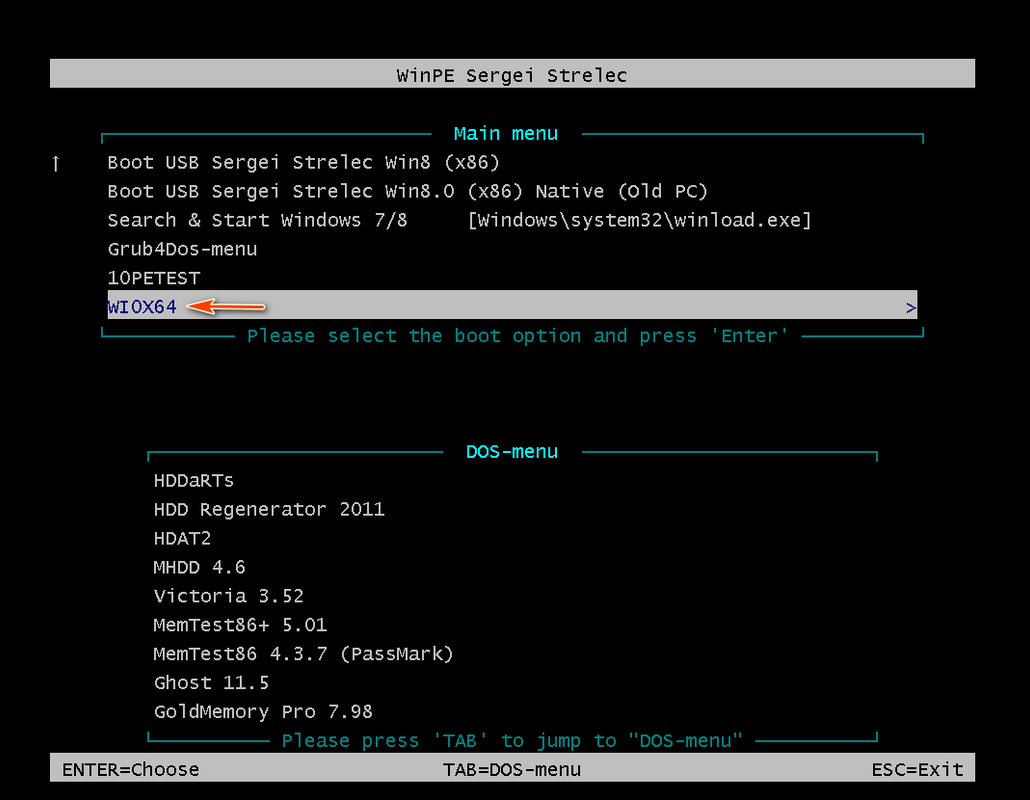
Task: Click ENTER=Choose in the bottom bar
Action: pos(131,769)
